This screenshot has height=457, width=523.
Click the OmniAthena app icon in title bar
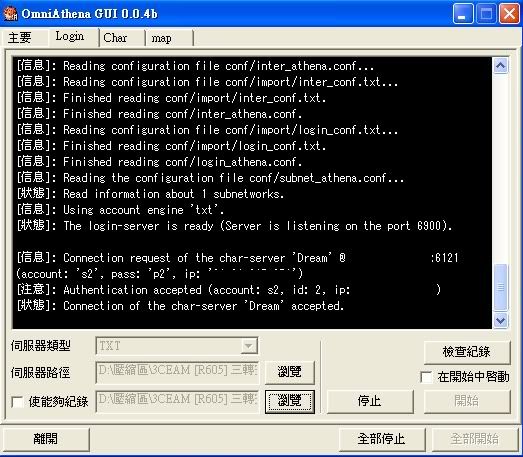point(10,13)
